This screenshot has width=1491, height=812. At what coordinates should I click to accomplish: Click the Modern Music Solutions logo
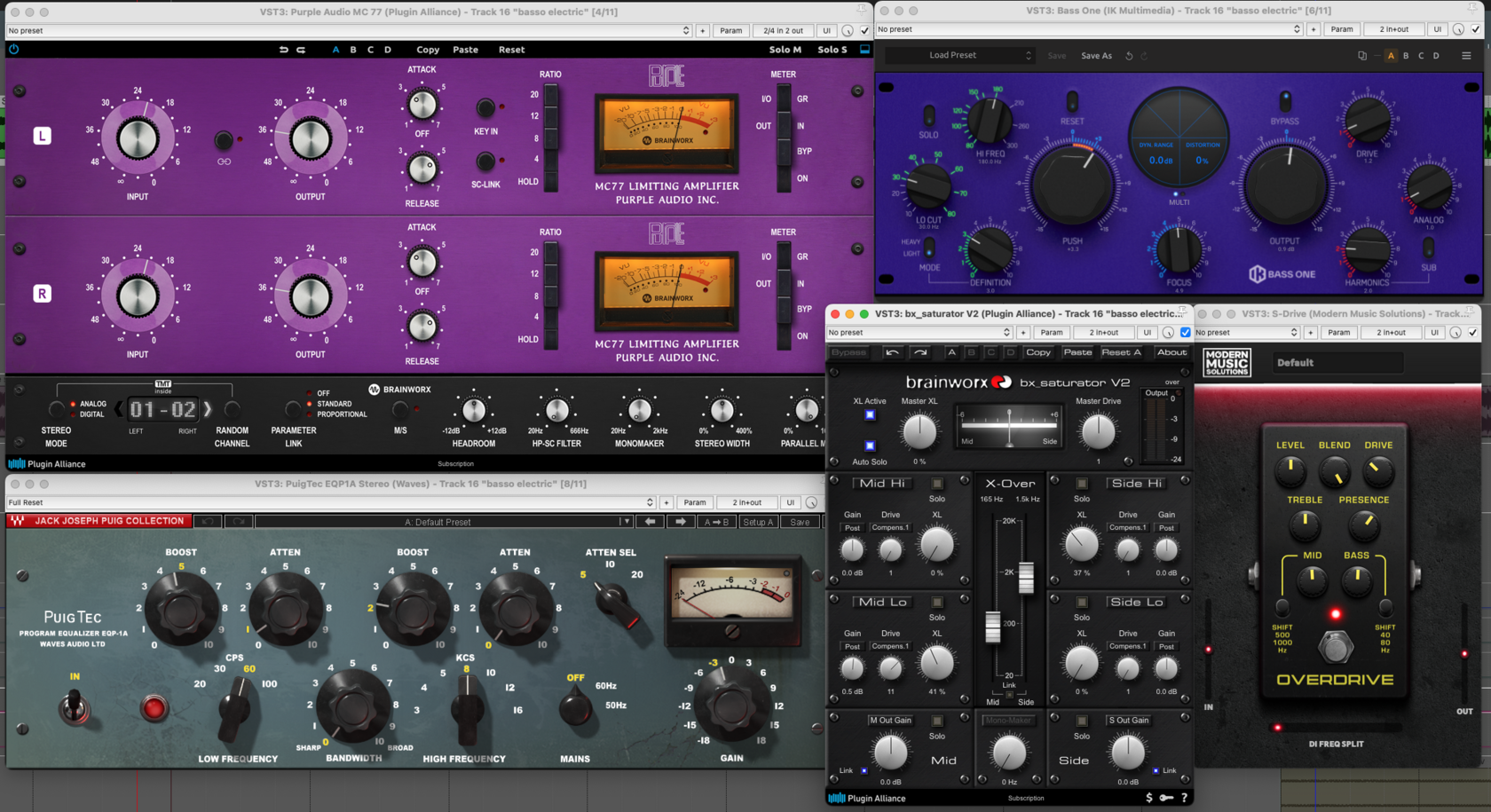click(x=1227, y=363)
